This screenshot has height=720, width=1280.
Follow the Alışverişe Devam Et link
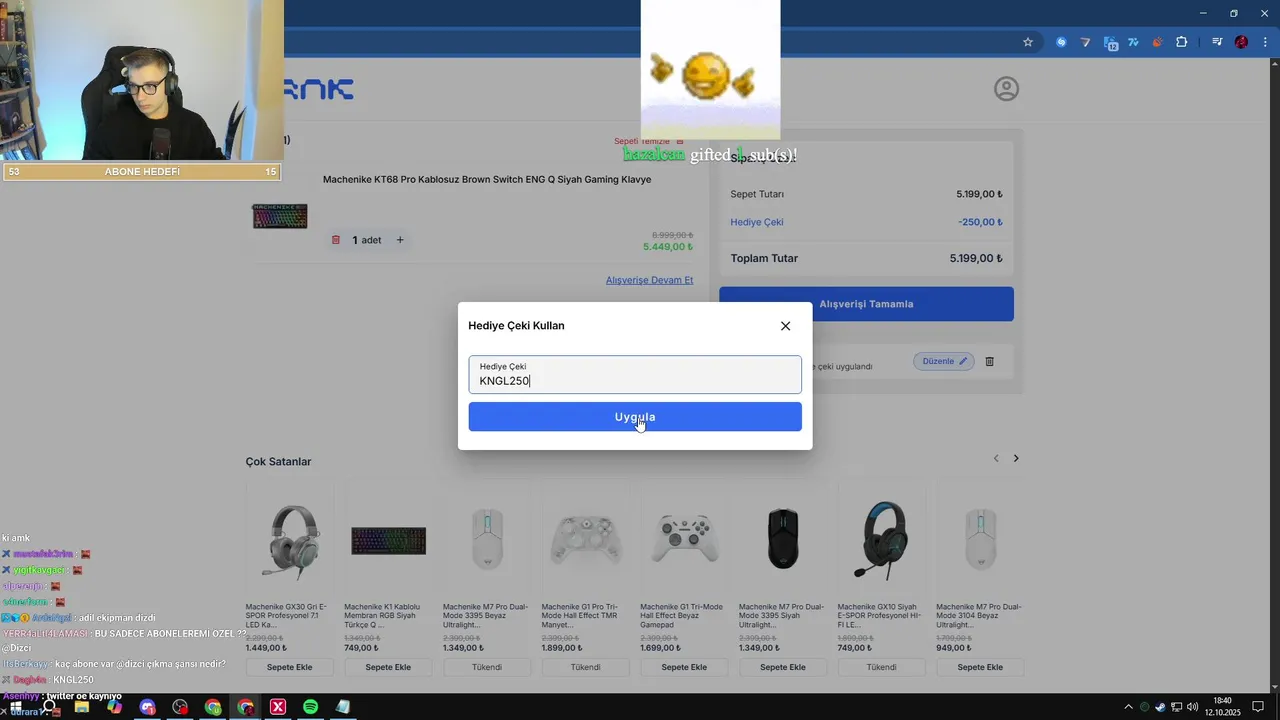pos(649,280)
